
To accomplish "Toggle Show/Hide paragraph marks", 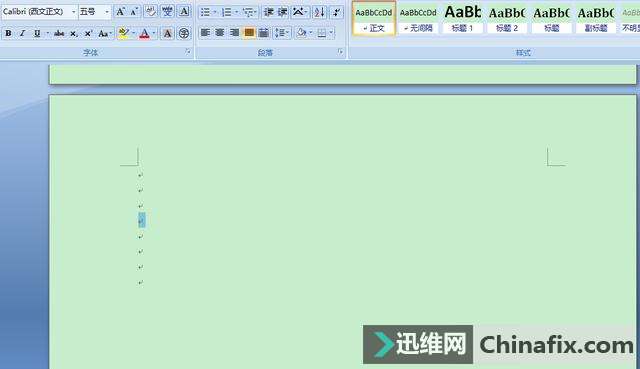I will [x=337, y=12].
